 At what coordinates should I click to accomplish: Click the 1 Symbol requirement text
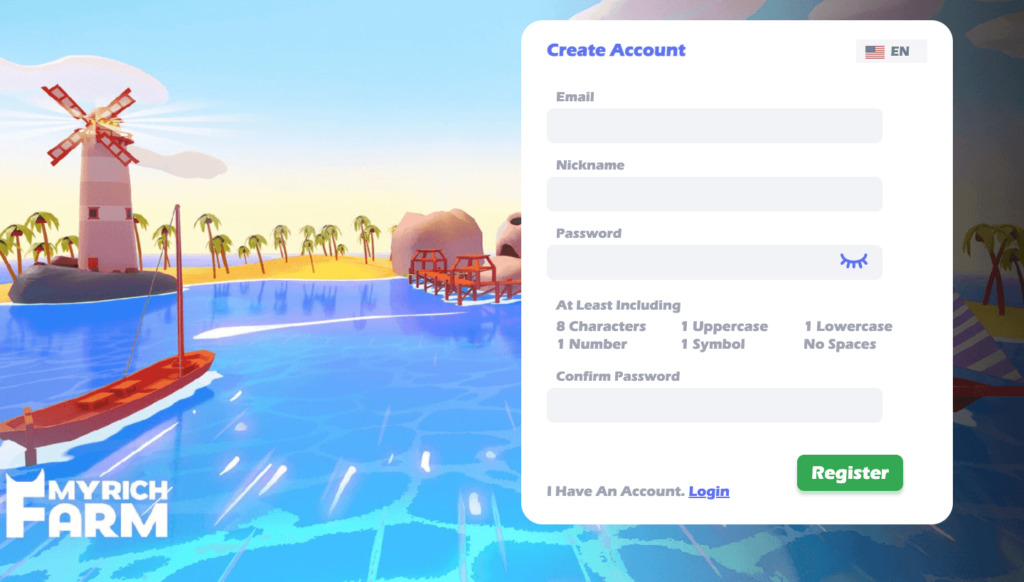tap(712, 344)
